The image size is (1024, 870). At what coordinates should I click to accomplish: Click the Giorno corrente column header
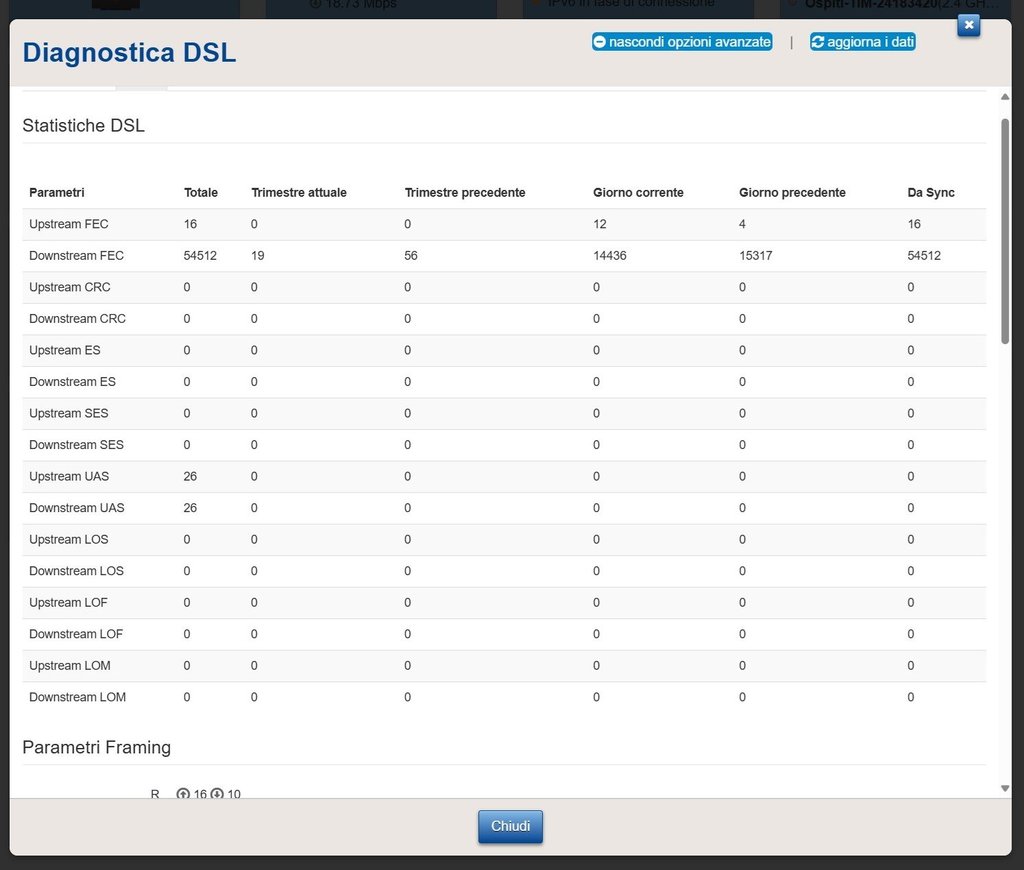[x=638, y=192]
